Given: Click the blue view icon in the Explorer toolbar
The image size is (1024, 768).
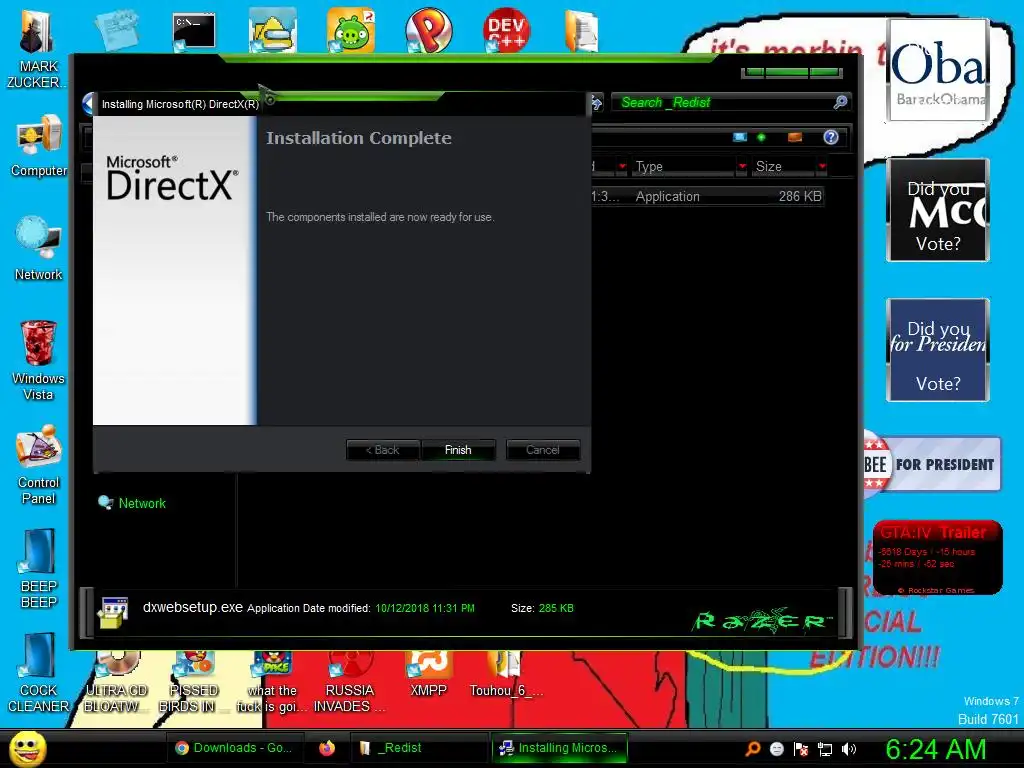Looking at the screenshot, I should click(740, 137).
